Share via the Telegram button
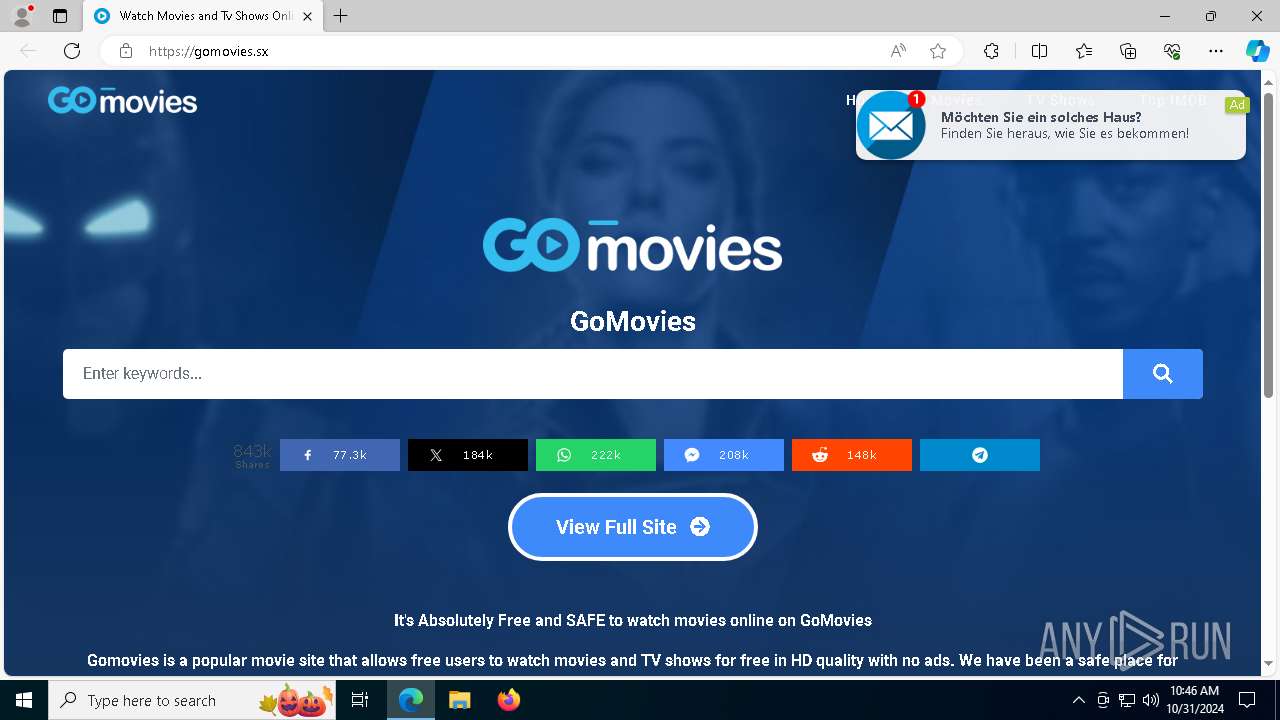 (980, 455)
